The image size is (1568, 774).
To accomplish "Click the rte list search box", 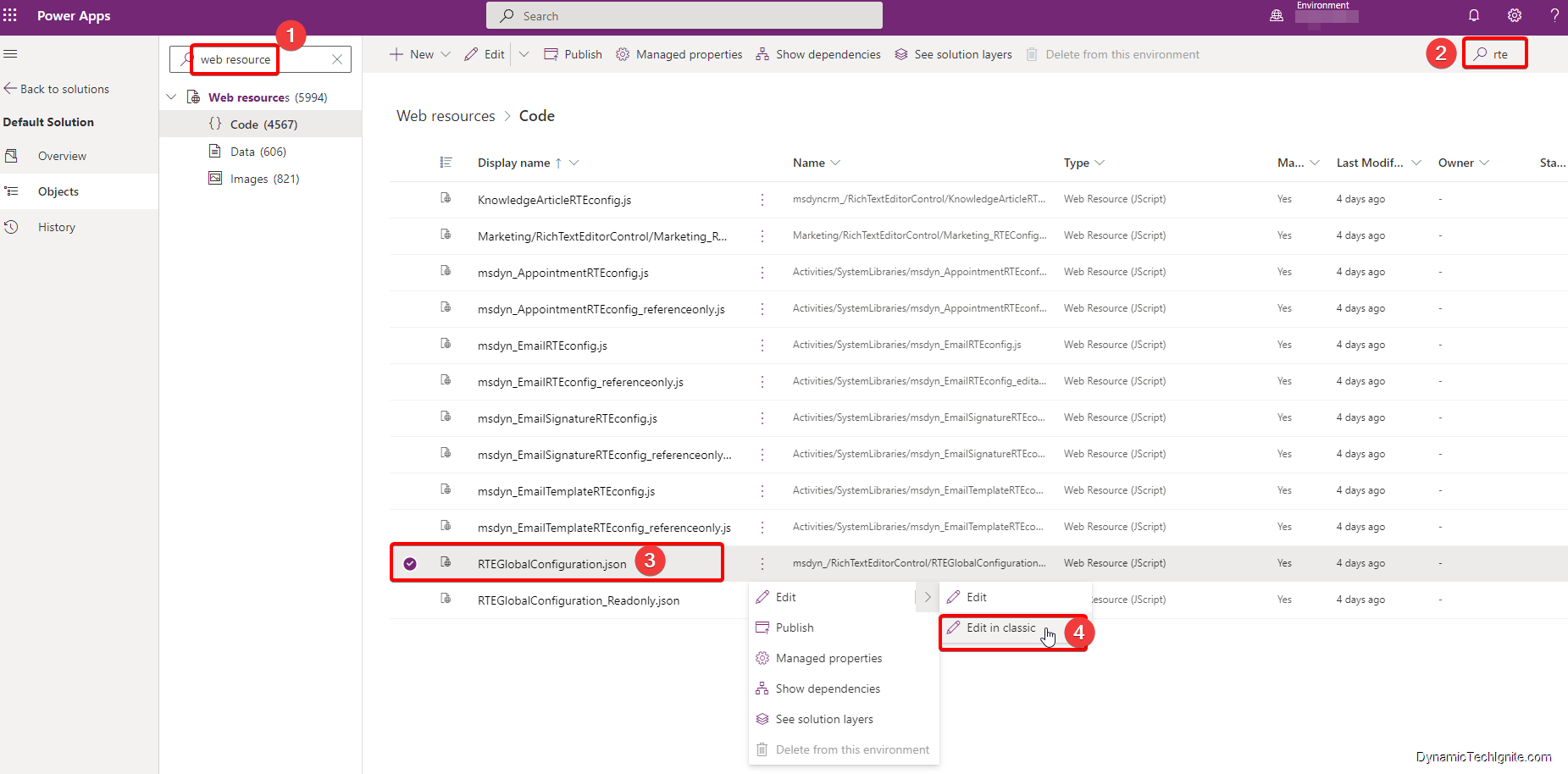I will coord(1495,54).
